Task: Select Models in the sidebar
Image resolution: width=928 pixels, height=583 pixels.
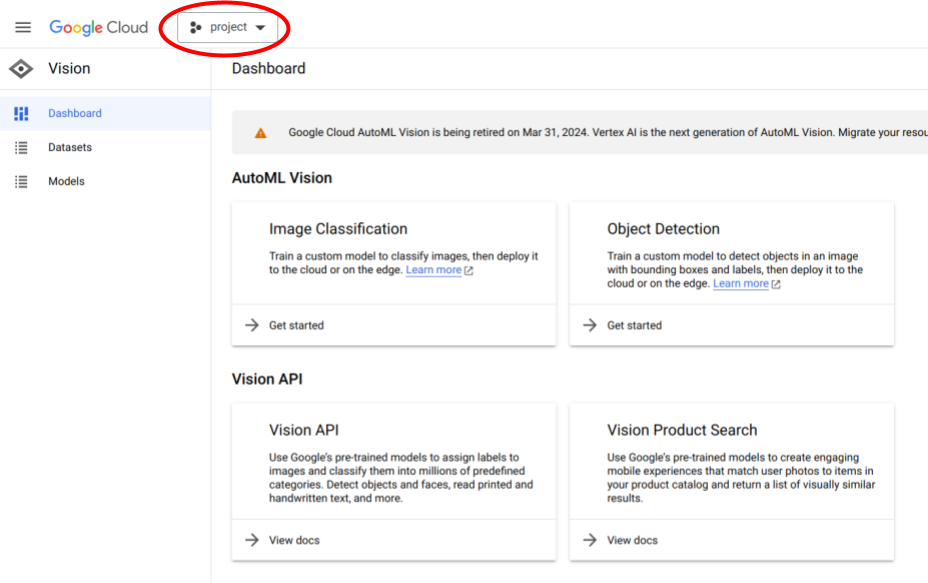Action: tap(66, 182)
